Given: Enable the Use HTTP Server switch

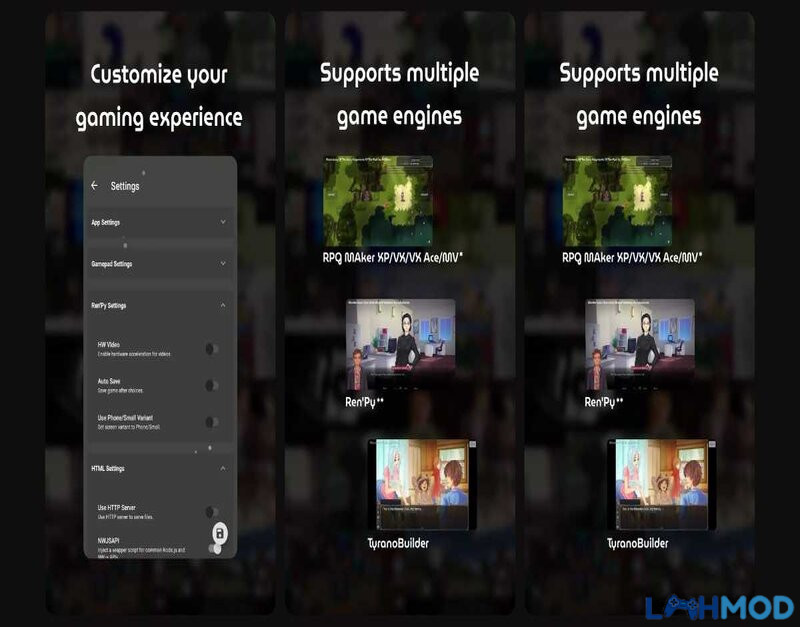Looking at the screenshot, I should pos(212,512).
